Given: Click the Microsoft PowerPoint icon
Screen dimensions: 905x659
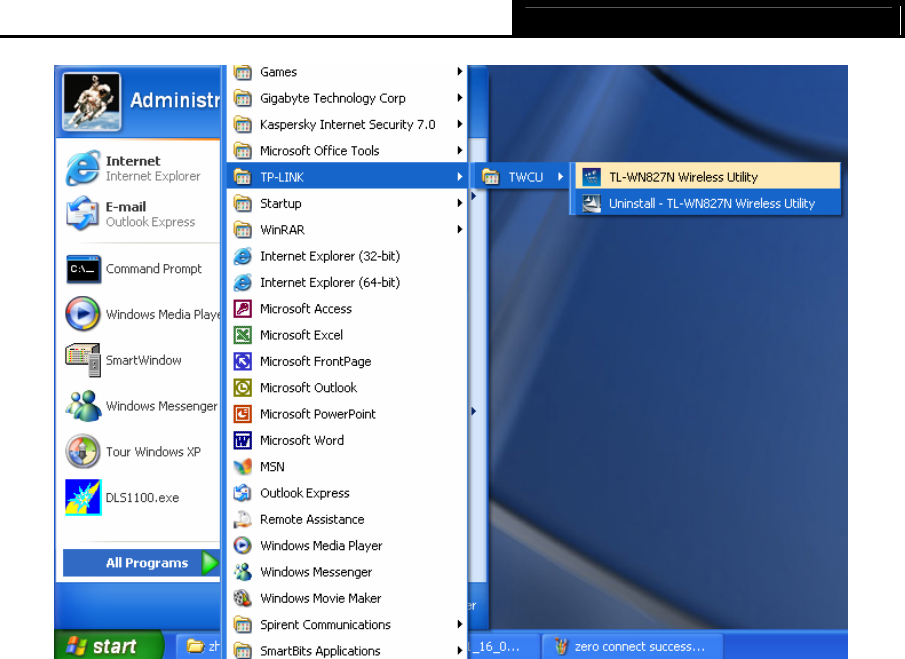Looking at the screenshot, I should tap(242, 414).
